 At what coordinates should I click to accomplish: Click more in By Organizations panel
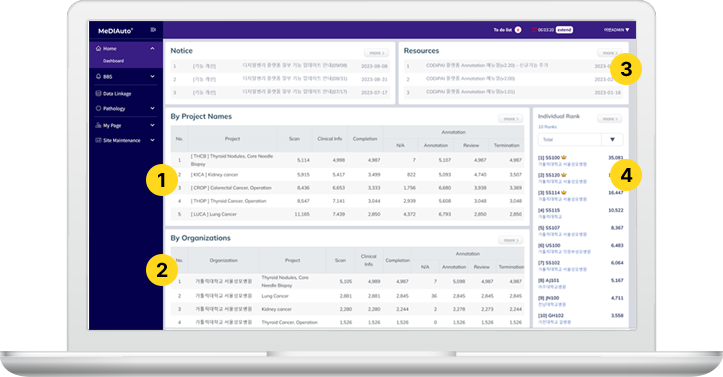510,240
